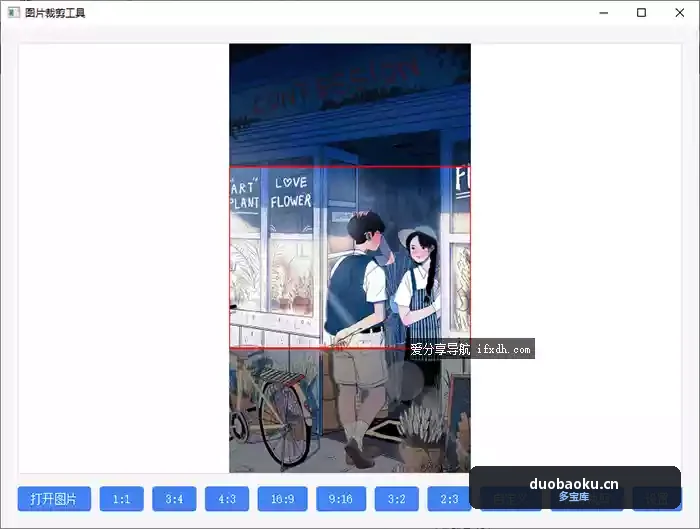Click the bicycle area of the loaded image
Viewport: 700px width, 529px height.
pyautogui.click(x=272, y=408)
